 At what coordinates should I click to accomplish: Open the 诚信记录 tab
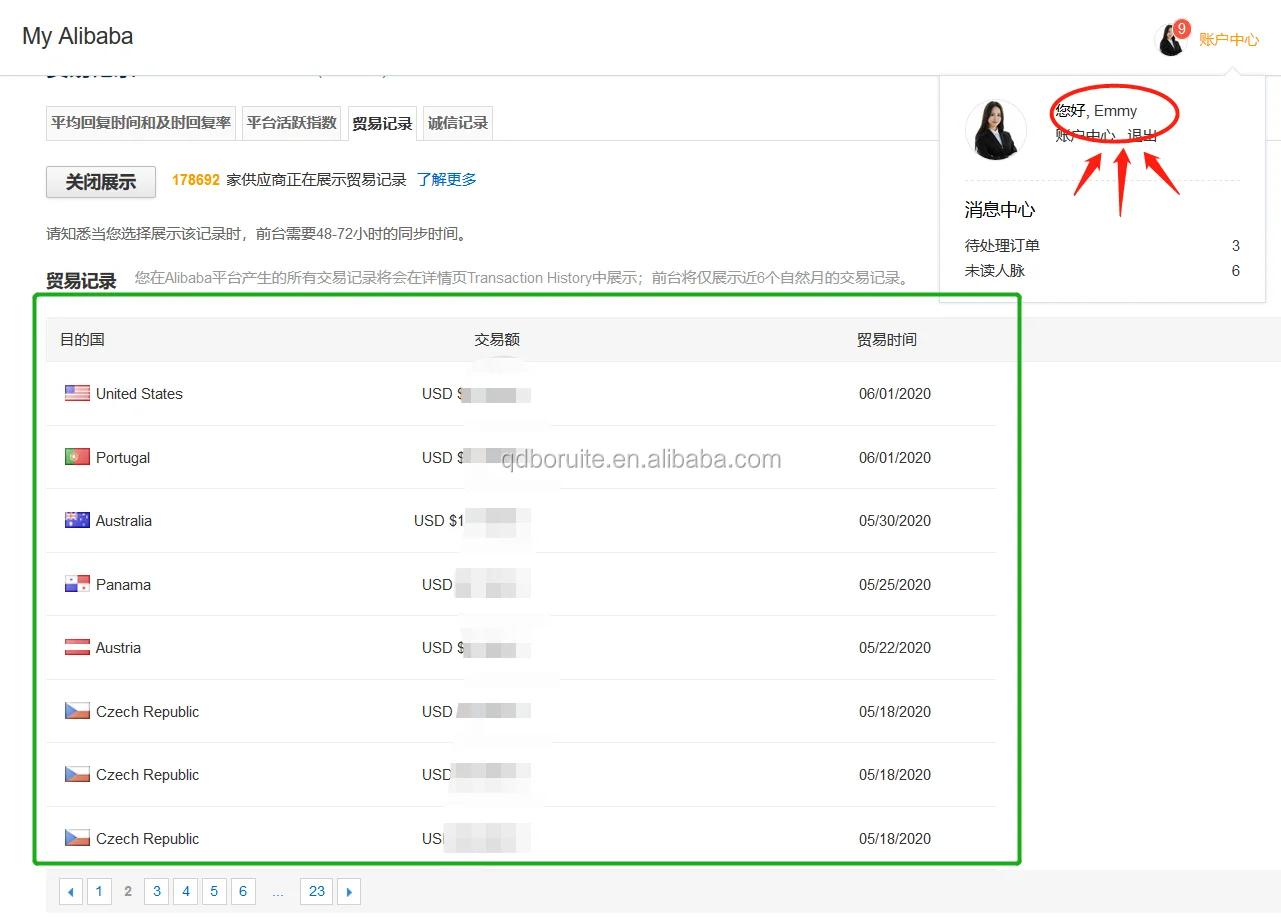(x=458, y=123)
